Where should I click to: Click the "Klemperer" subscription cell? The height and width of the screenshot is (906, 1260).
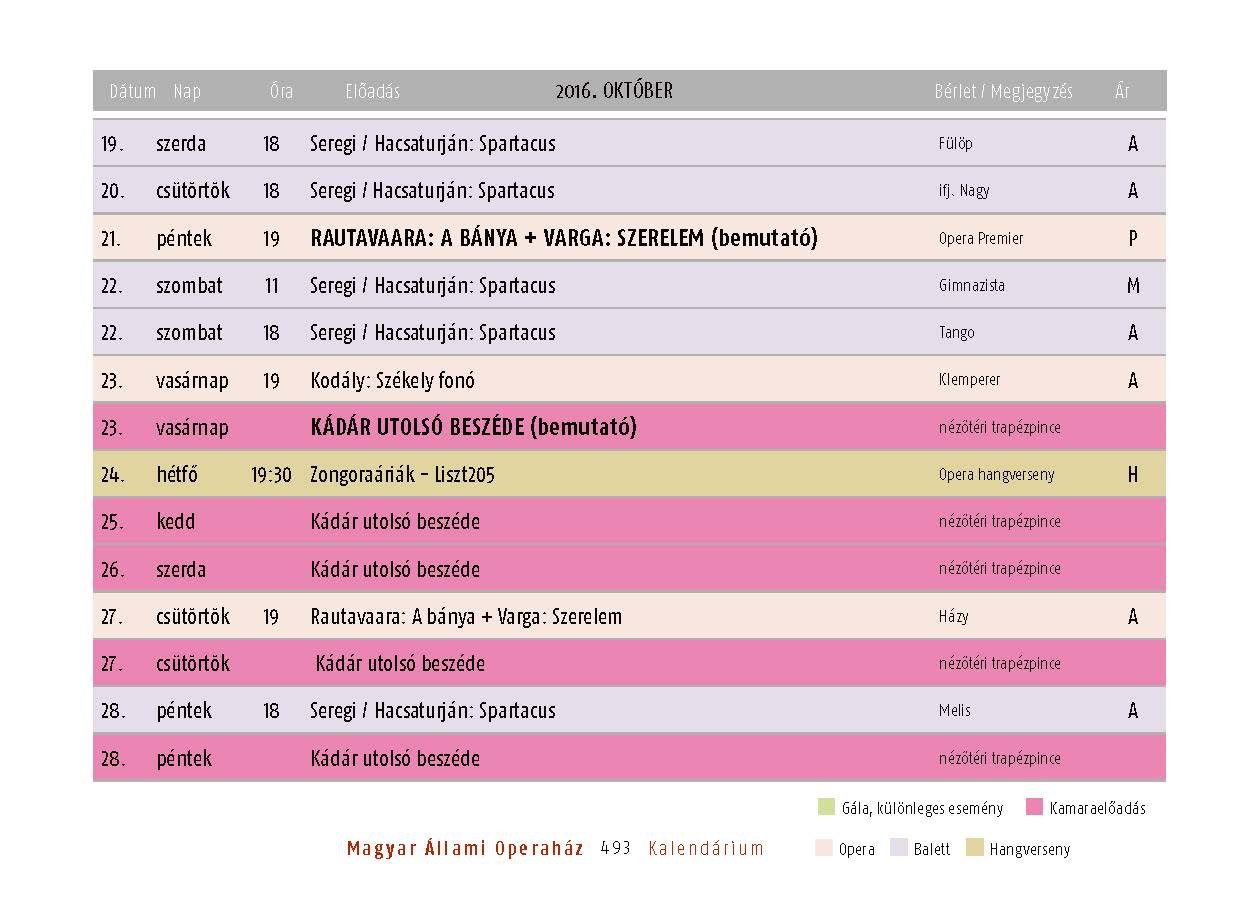[x=969, y=379]
